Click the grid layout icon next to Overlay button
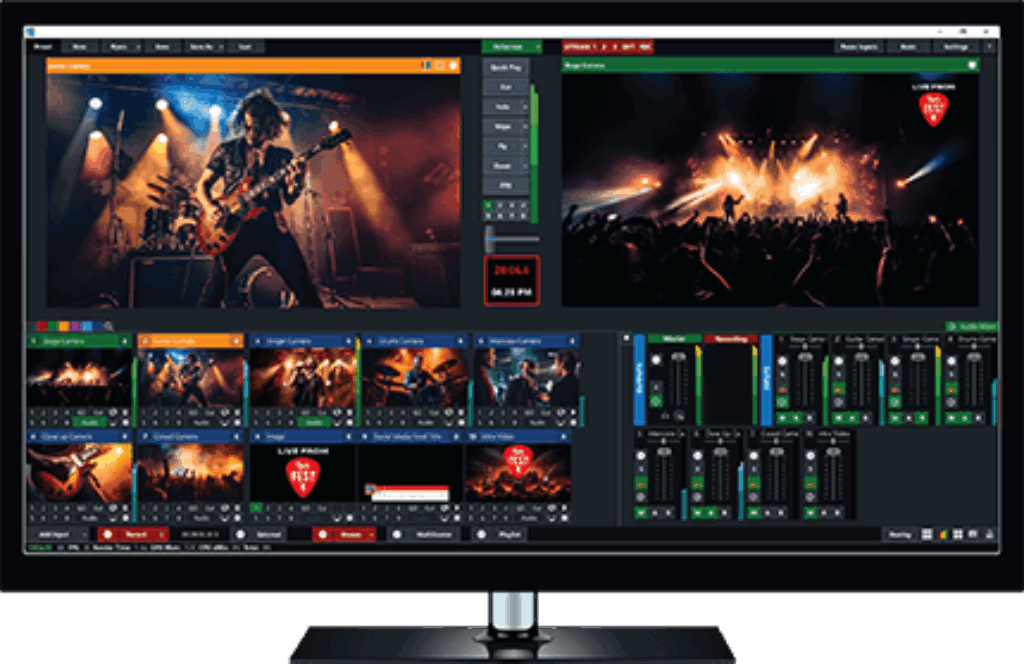1024x664 pixels. 926,534
